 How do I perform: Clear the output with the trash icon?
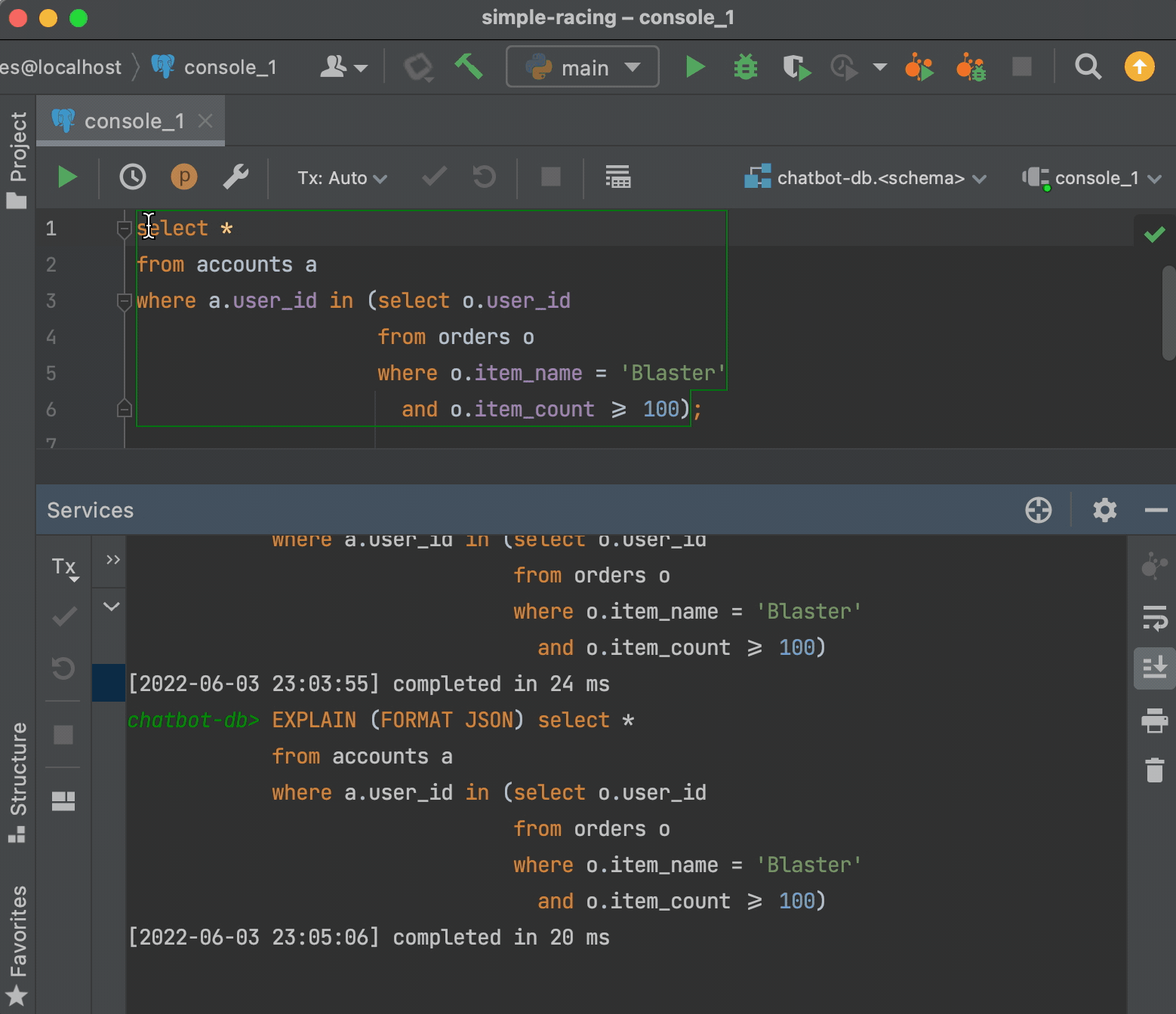[x=1153, y=770]
